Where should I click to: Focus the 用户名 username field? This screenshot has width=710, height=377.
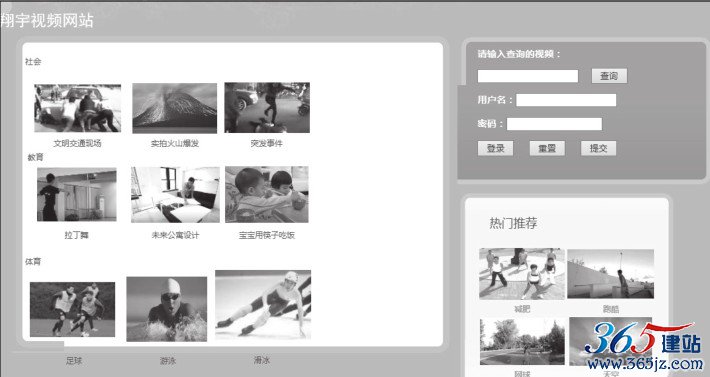566,100
